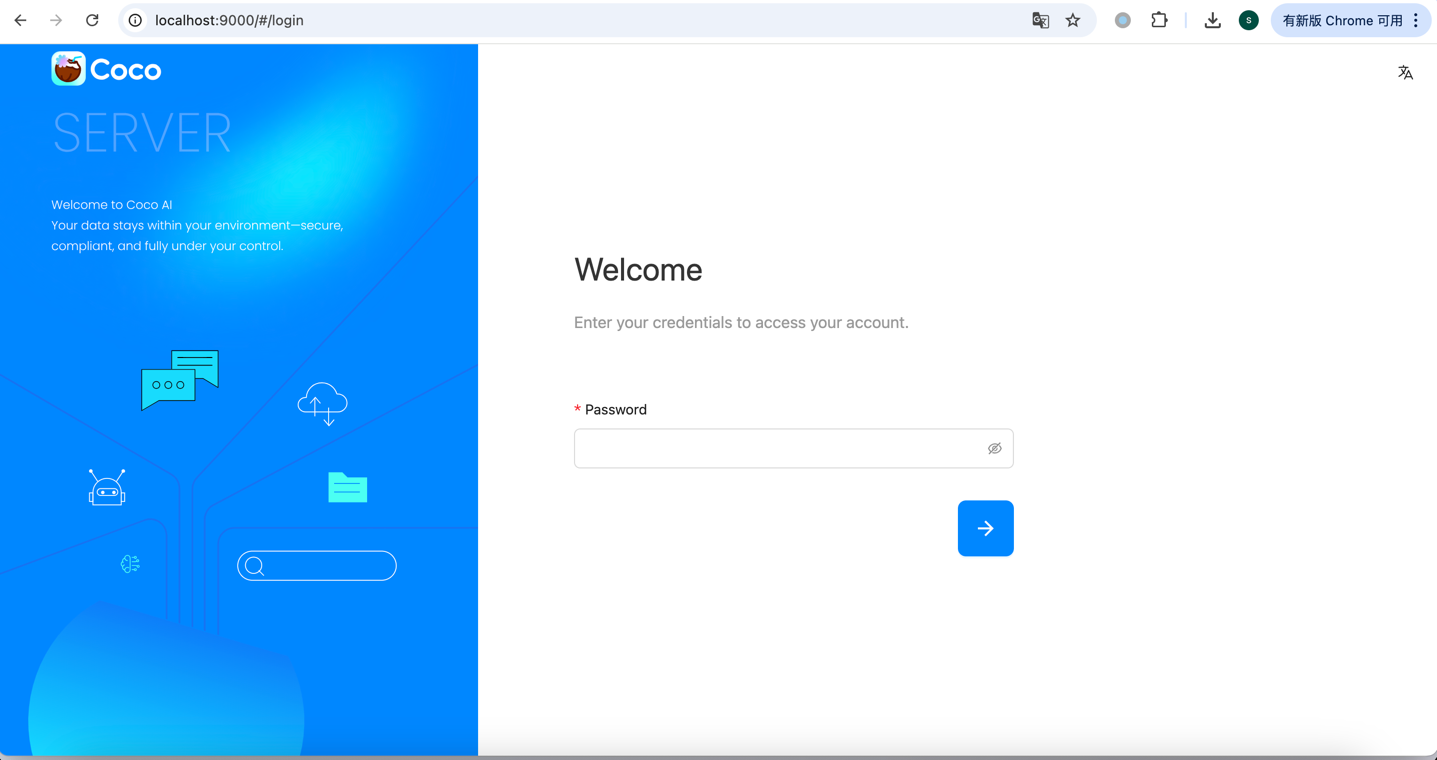This screenshot has height=760, width=1437.
Task: Click the Welcome heading text
Action: point(638,270)
